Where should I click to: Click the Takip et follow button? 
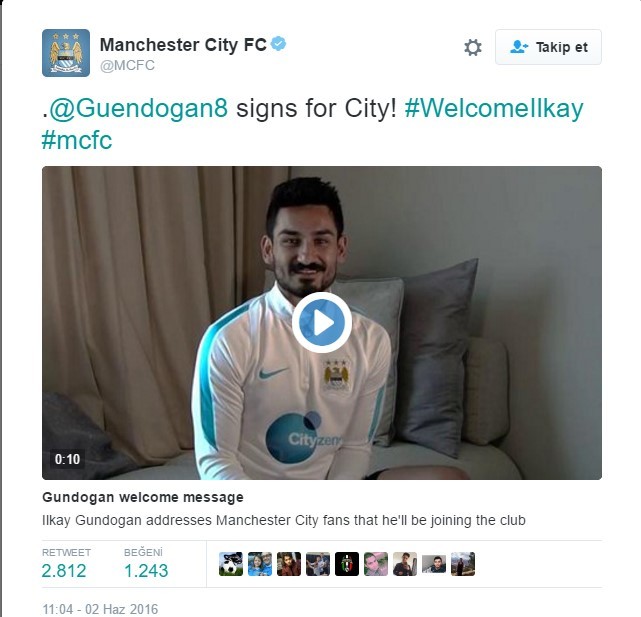tap(548, 47)
